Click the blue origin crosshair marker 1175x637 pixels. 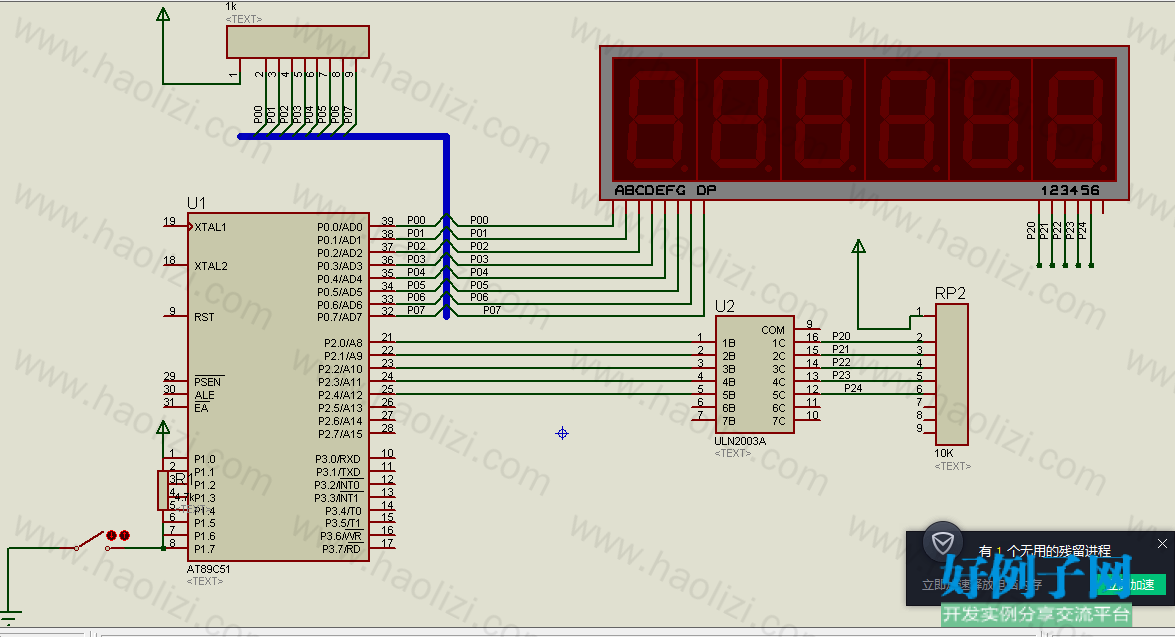(x=562, y=433)
